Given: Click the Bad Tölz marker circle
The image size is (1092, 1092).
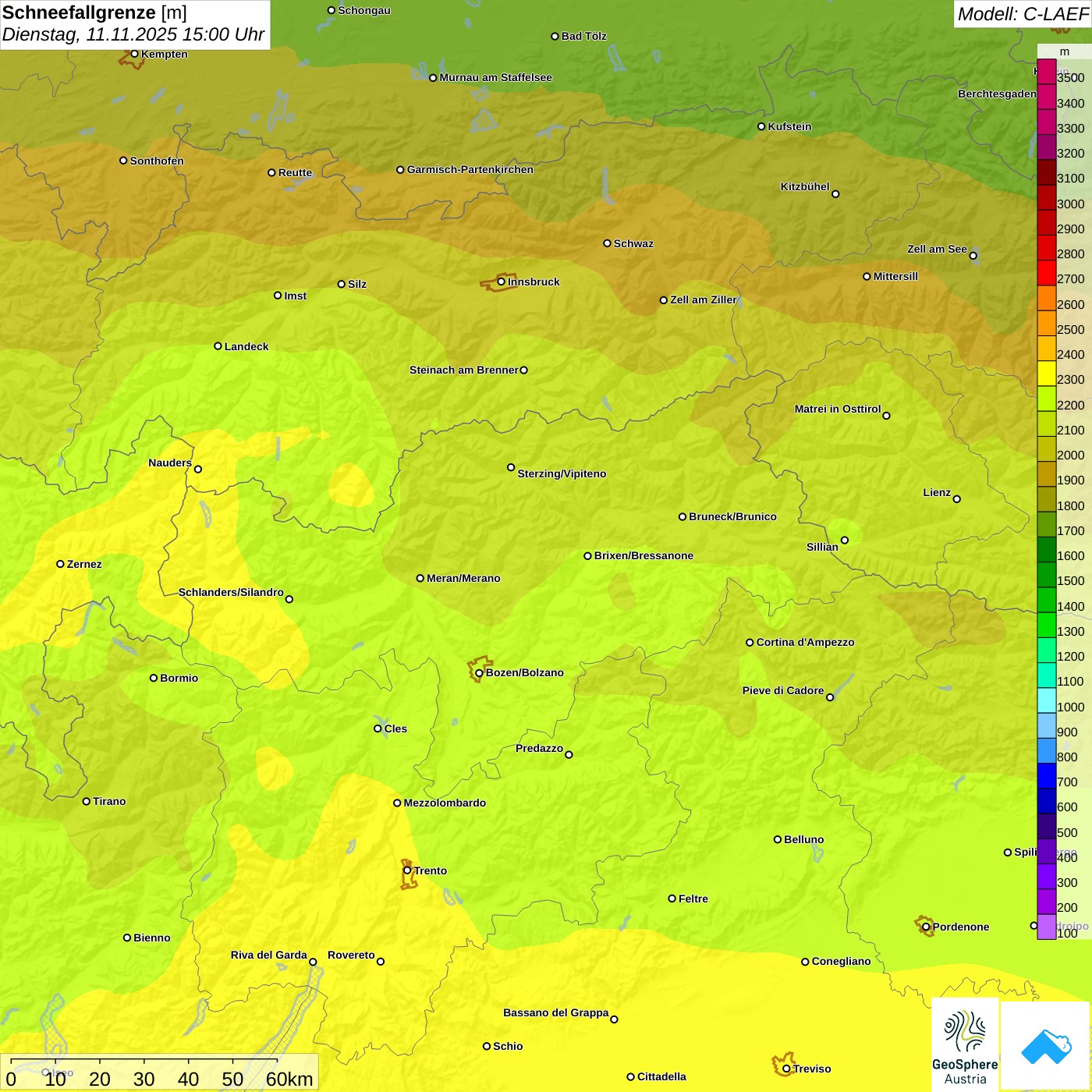Looking at the screenshot, I should point(555,36).
